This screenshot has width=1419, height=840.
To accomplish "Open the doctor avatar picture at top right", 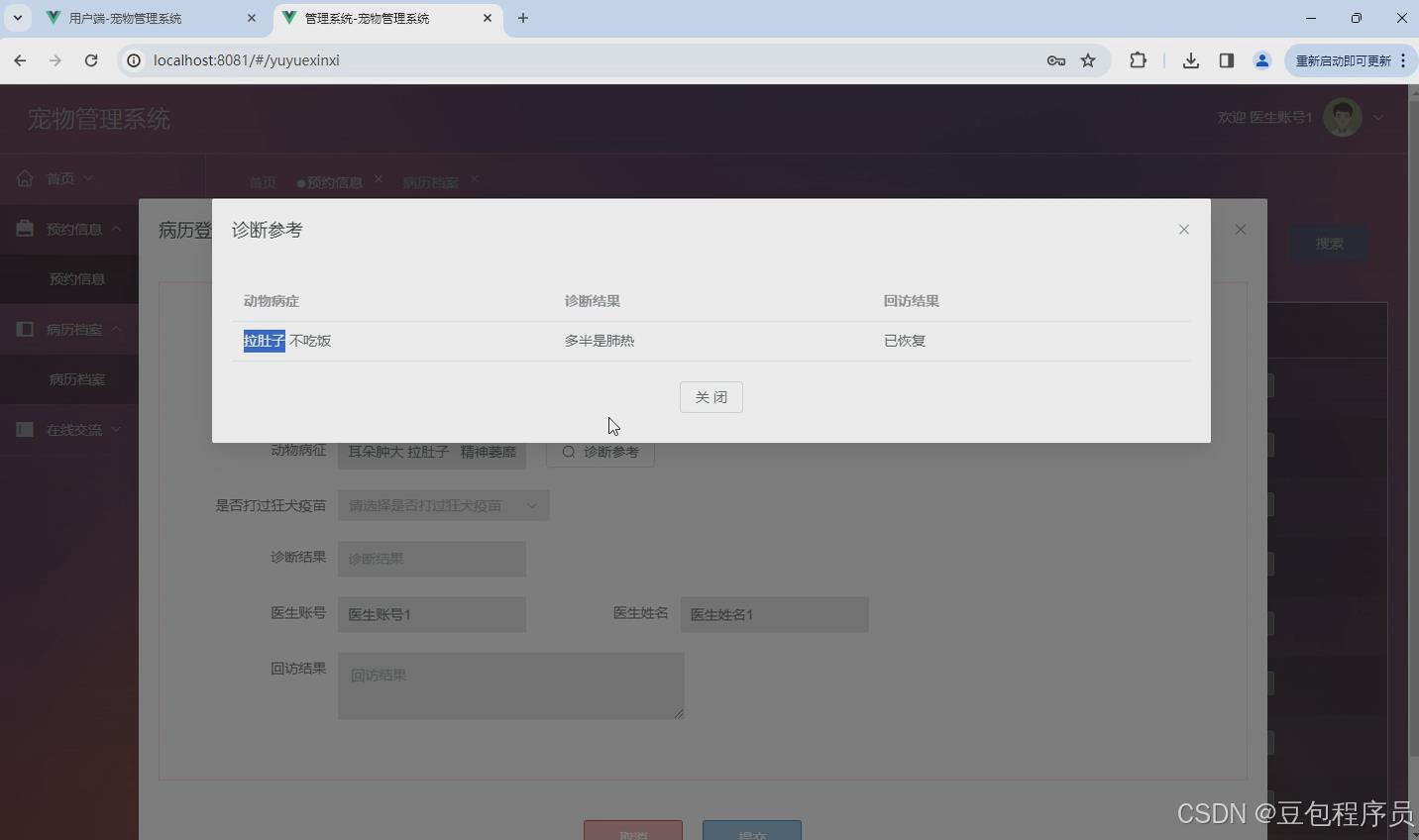I will point(1341,117).
